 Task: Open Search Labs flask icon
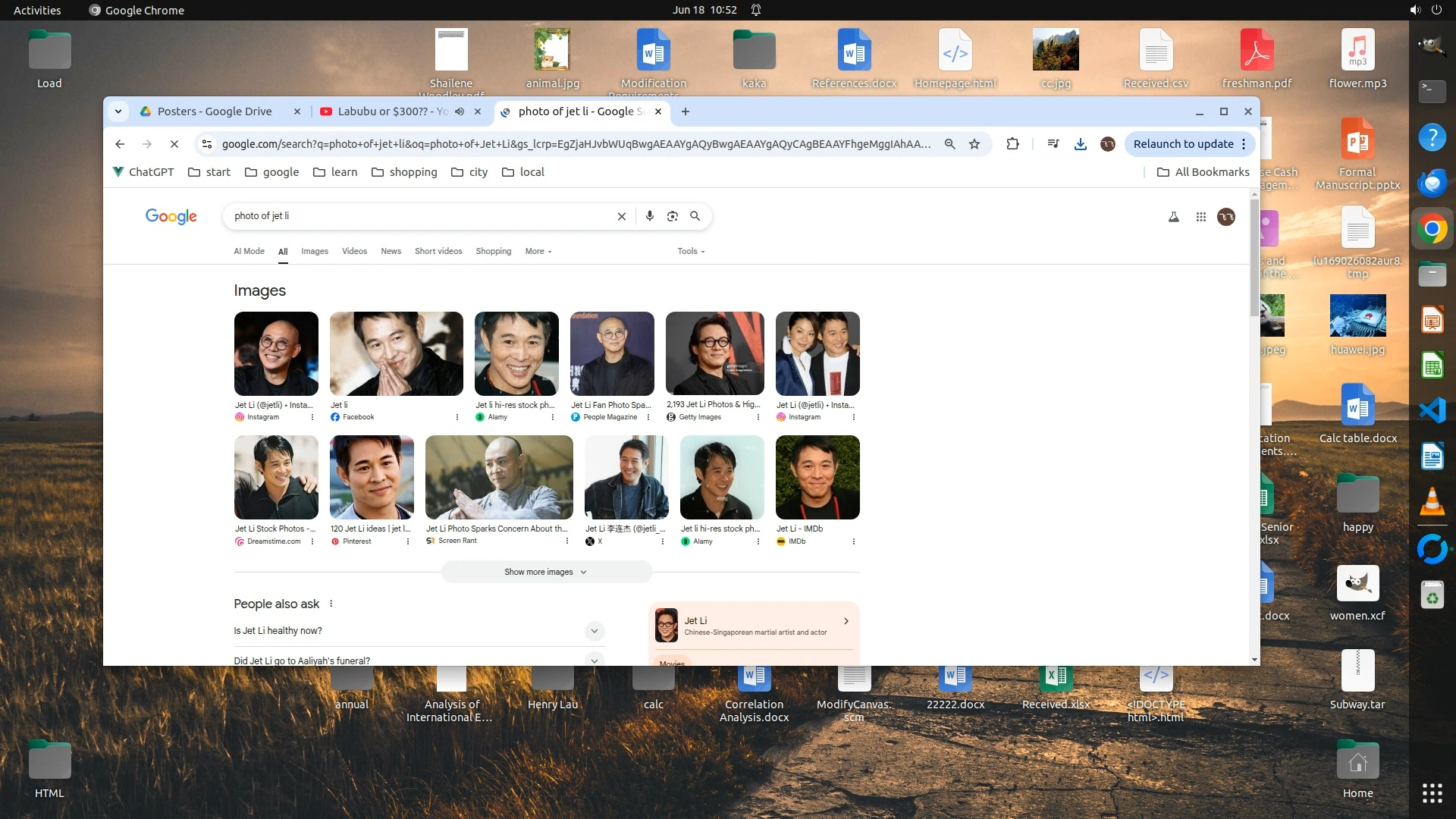(x=1173, y=217)
